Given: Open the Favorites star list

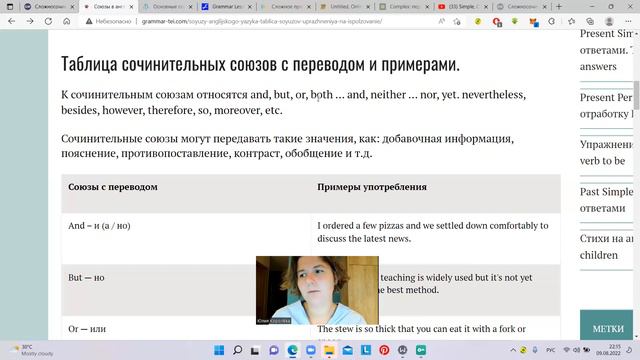Looking at the screenshot, I should click(x=571, y=21).
